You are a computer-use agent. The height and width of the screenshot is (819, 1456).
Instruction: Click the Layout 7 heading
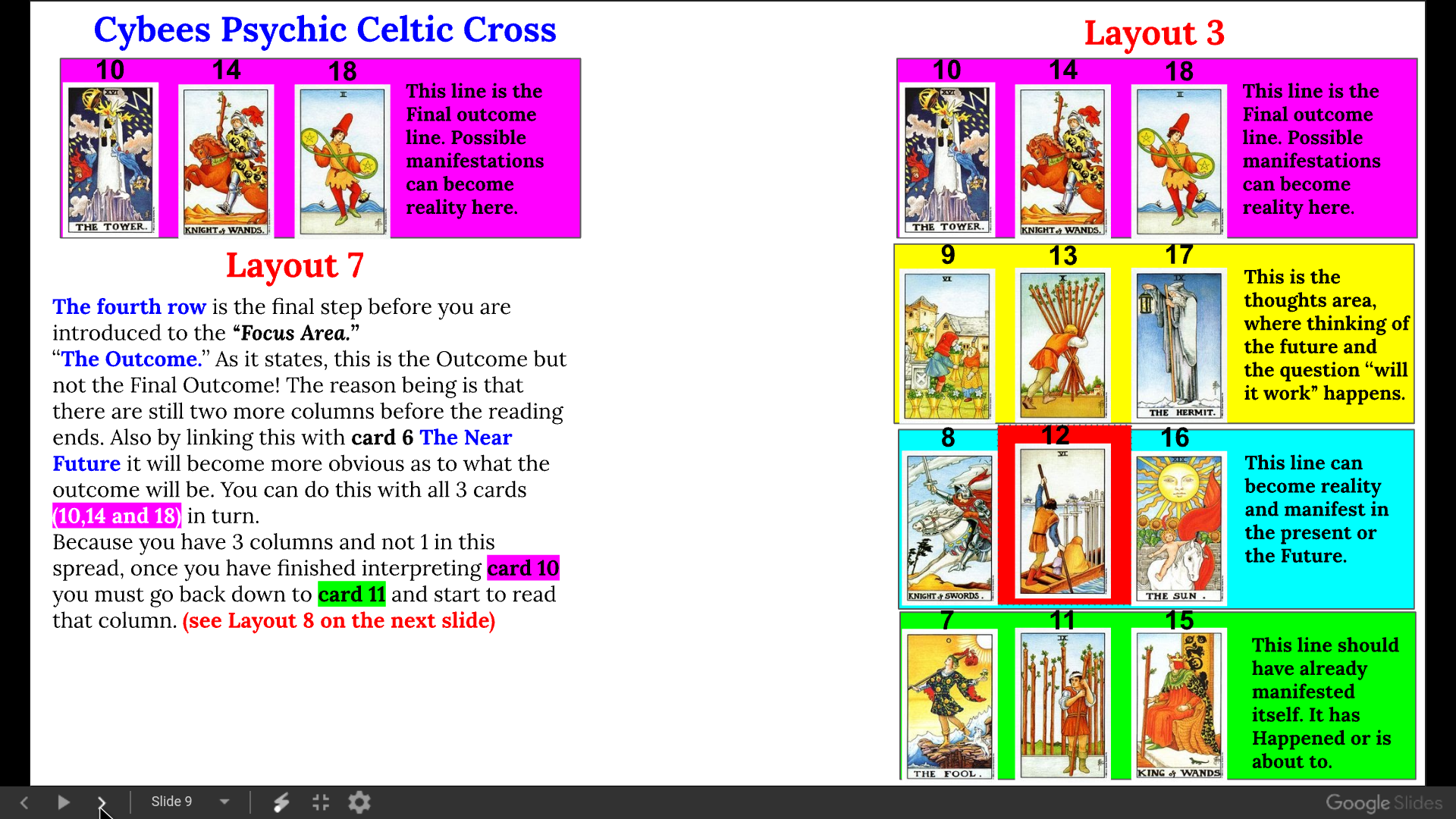click(295, 266)
